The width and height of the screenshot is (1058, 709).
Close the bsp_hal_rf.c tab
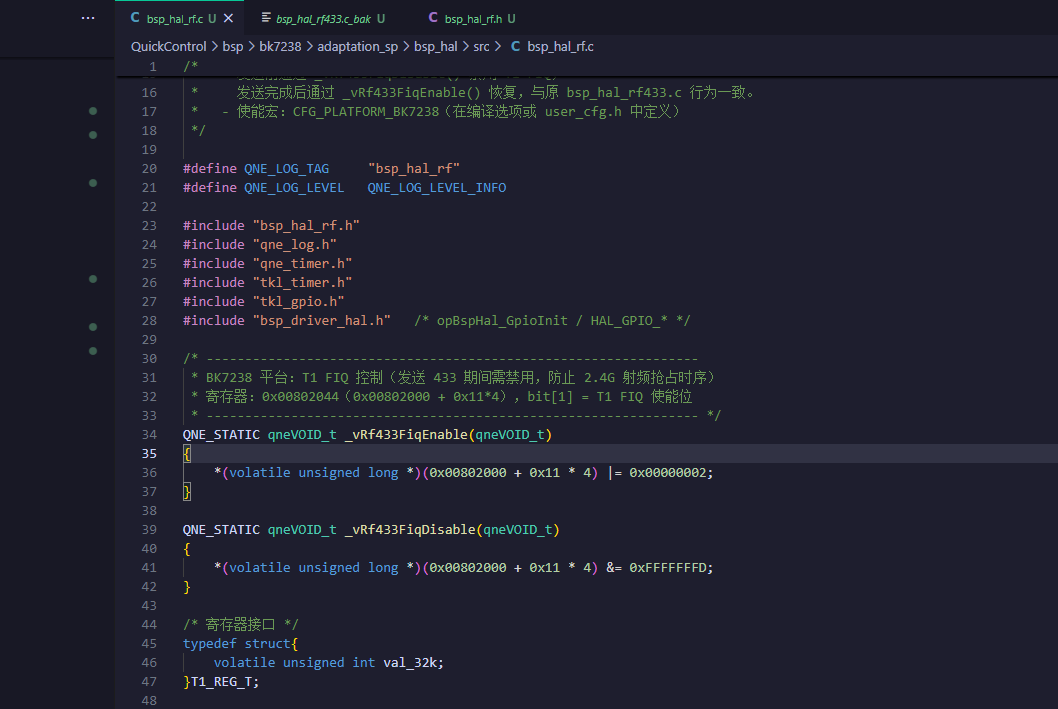229,18
